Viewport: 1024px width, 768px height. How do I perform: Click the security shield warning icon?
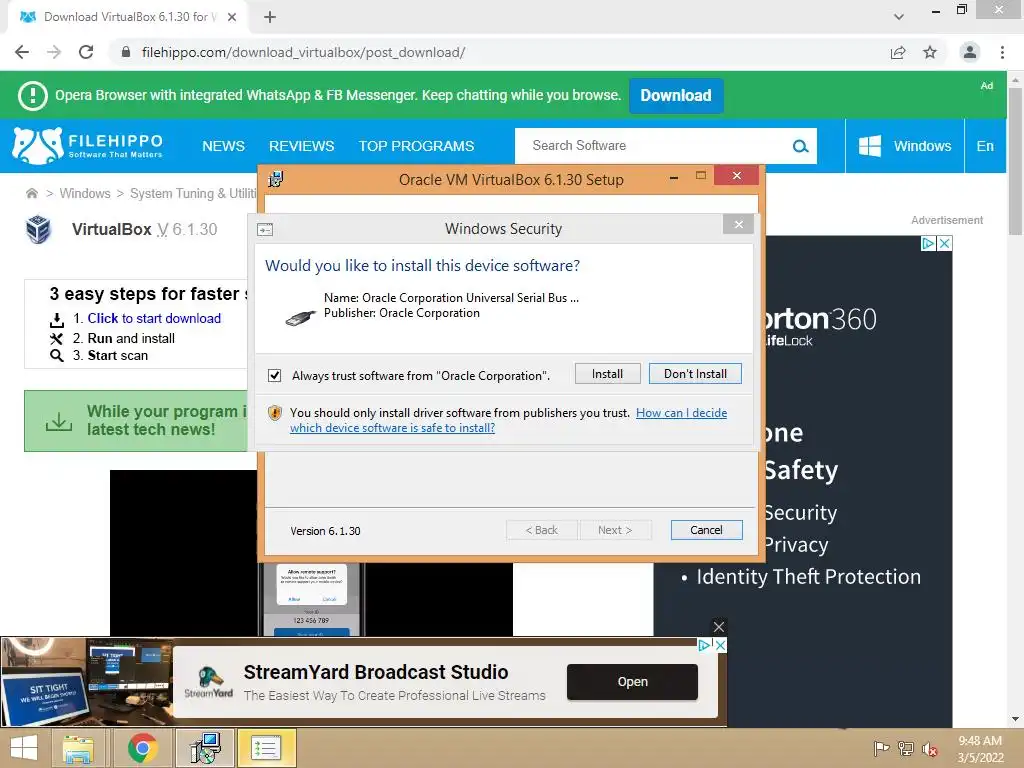click(x=275, y=413)
